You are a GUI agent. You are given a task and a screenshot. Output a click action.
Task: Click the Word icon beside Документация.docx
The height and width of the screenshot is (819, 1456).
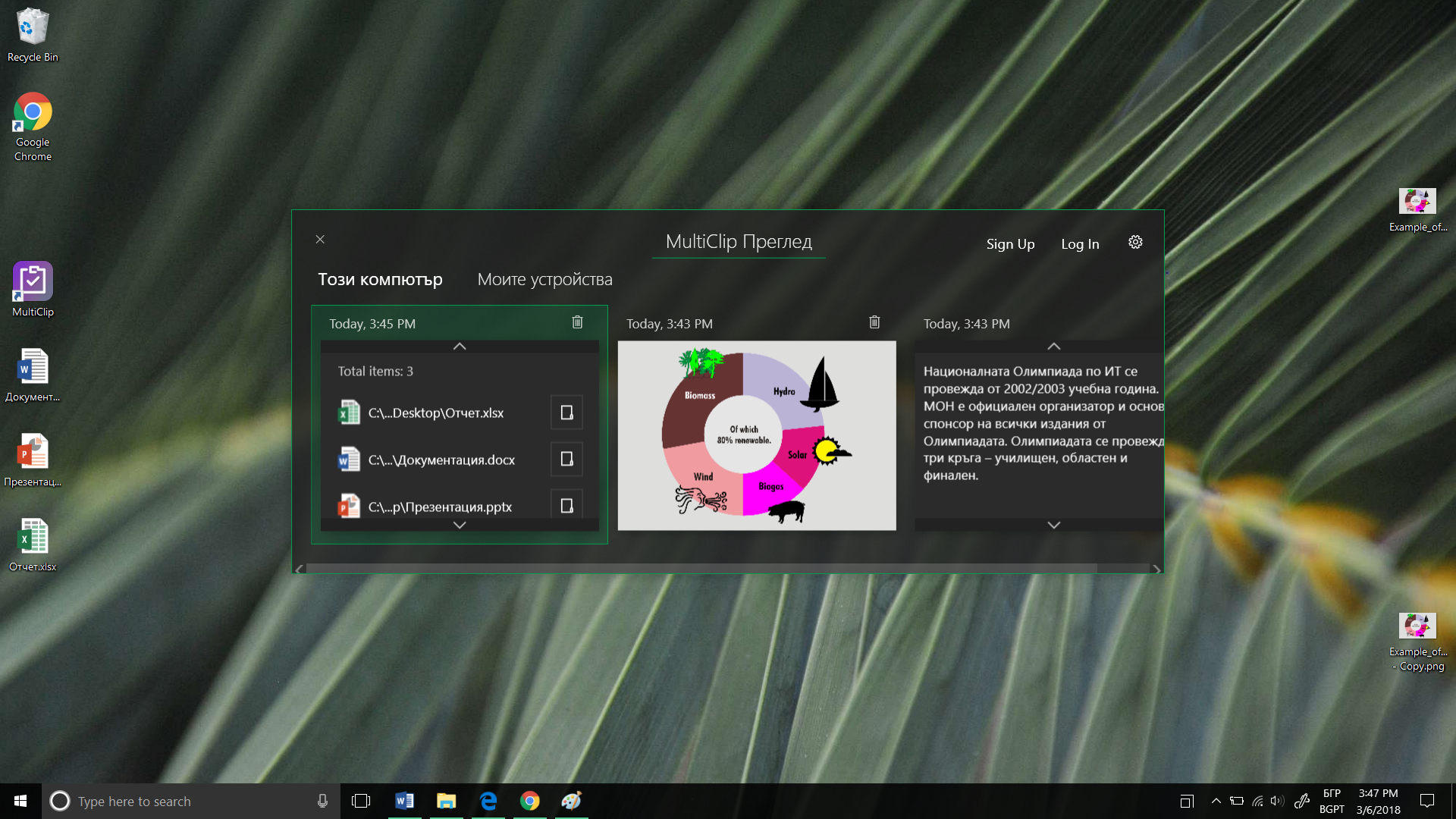click(x=349, y=460)
